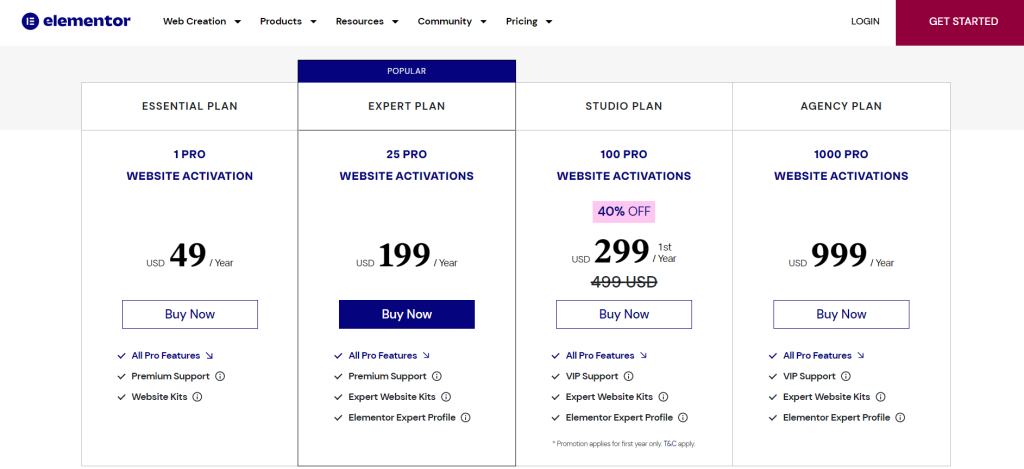The image size is (1024, 469).
Task: Open info icon for Essential Premium Support
Action: (x=220, y=376)
